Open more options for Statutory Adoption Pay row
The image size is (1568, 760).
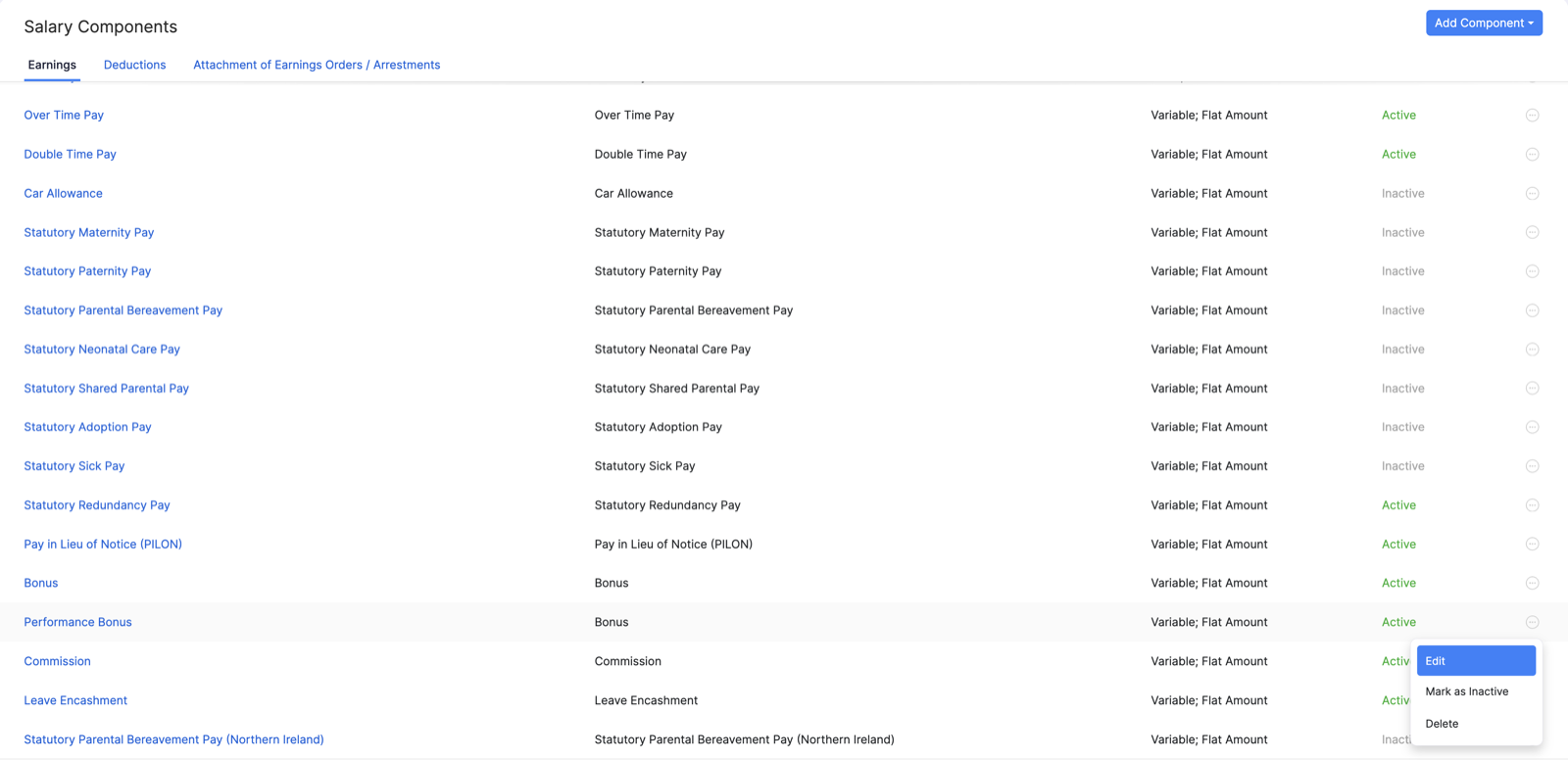pos(1532,427)
